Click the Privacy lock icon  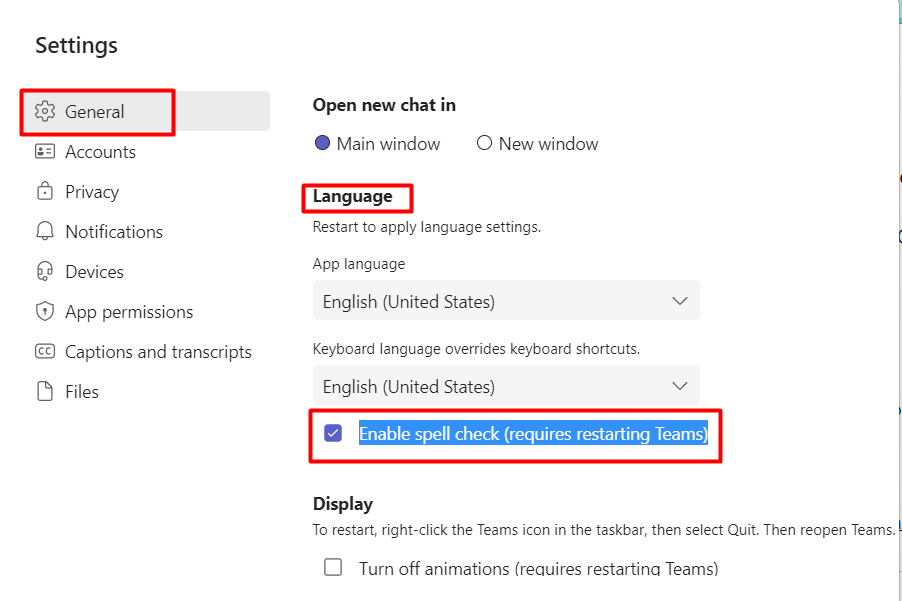click(x=45, y=191)
